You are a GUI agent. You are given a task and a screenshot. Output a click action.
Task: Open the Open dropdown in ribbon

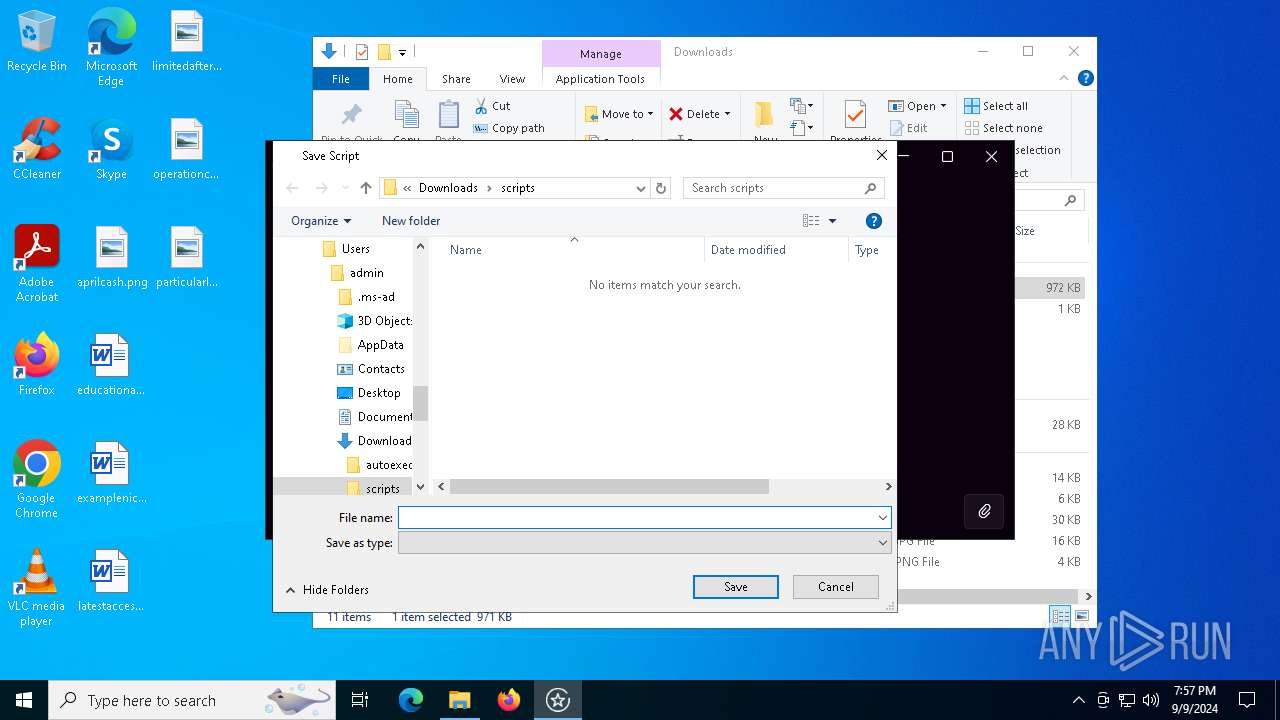pos(917,106)
